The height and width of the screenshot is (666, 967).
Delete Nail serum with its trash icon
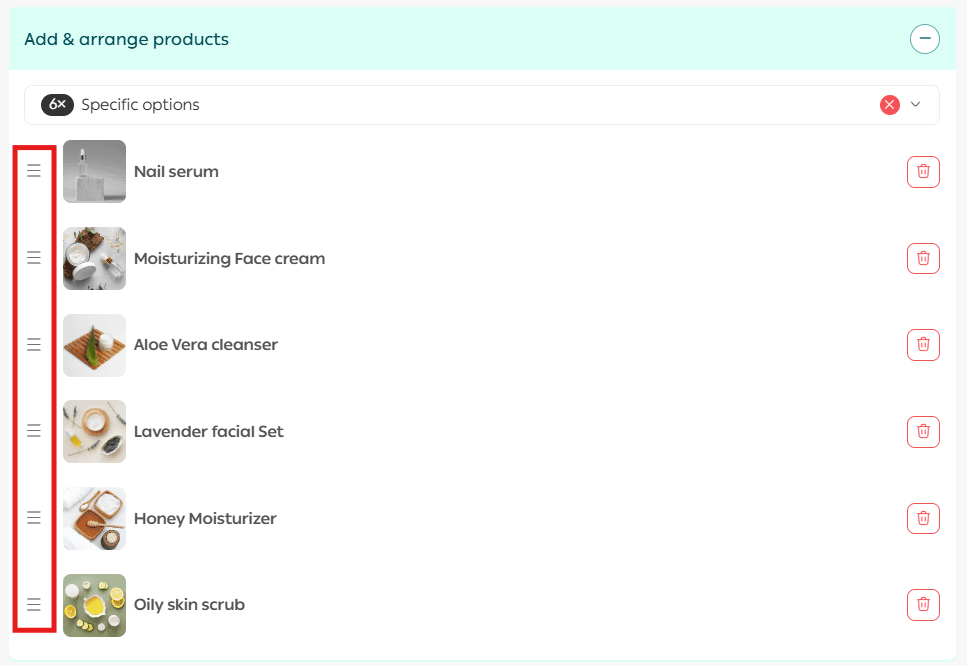(923, 172)
